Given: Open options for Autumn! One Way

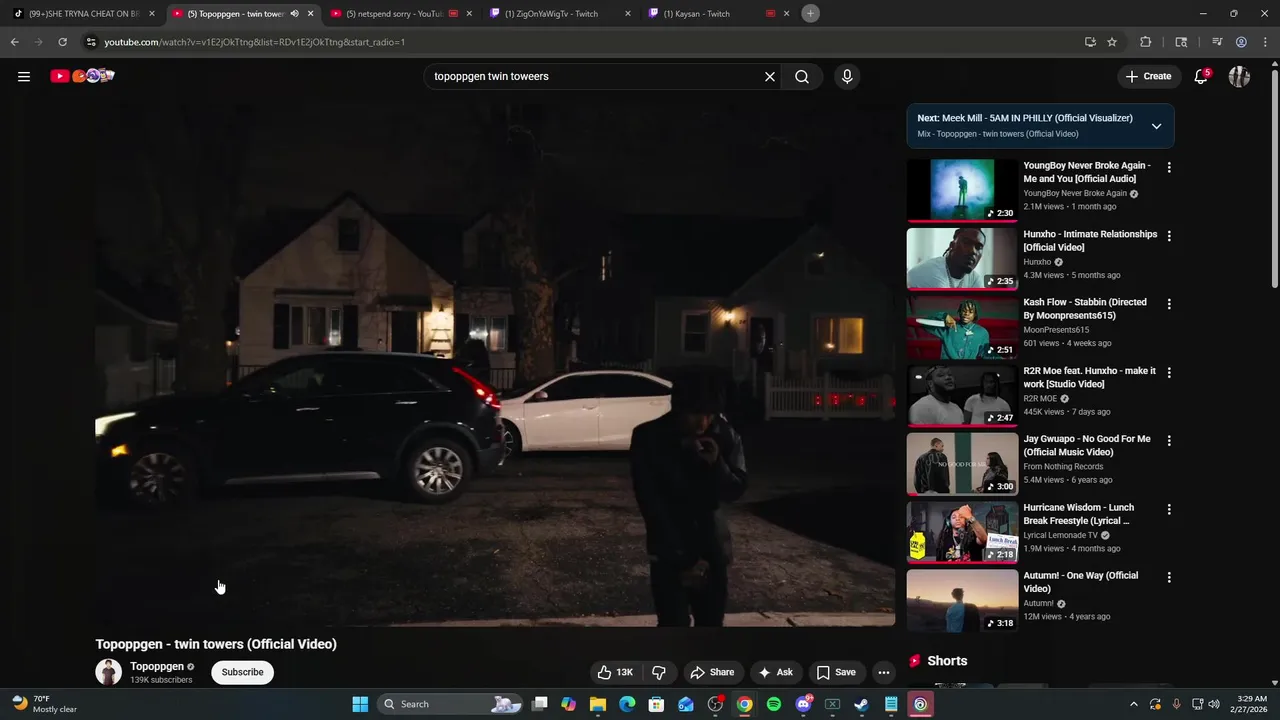Looking at the screenshot, I should tap(1169, 577).
